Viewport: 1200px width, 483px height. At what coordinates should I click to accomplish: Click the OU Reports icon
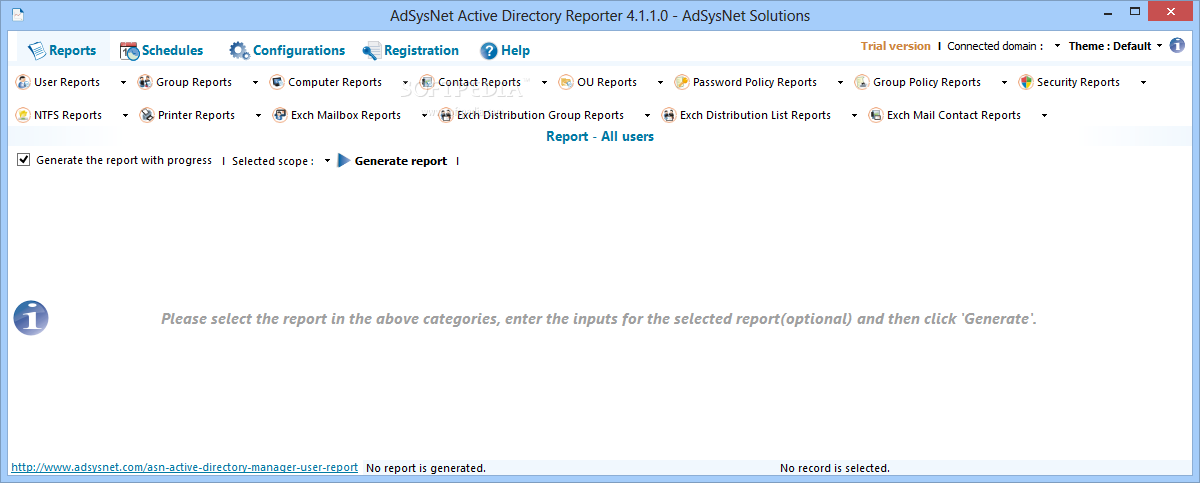coord(566,82)
